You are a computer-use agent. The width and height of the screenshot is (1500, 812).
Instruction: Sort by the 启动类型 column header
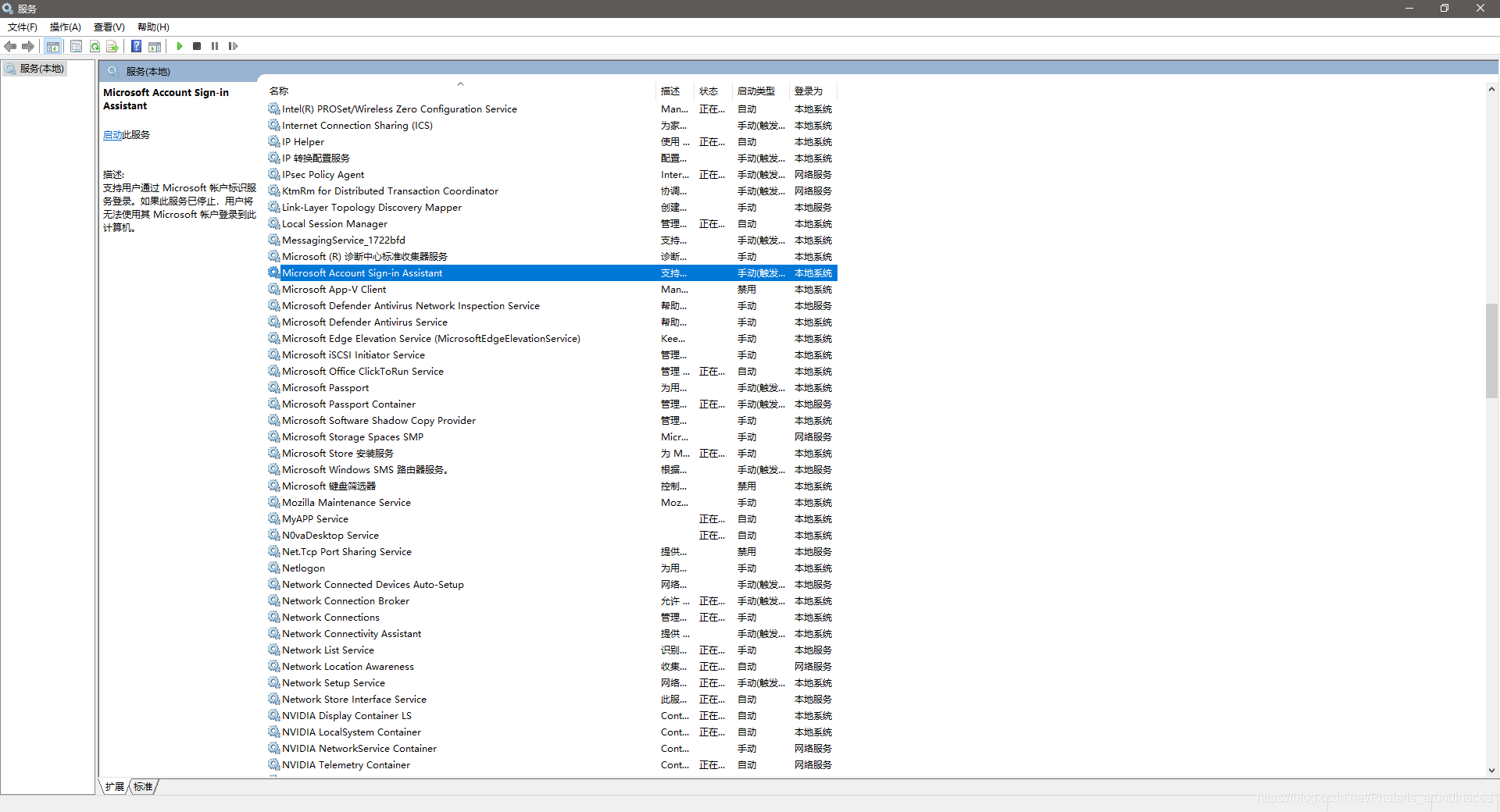[761, 91]
